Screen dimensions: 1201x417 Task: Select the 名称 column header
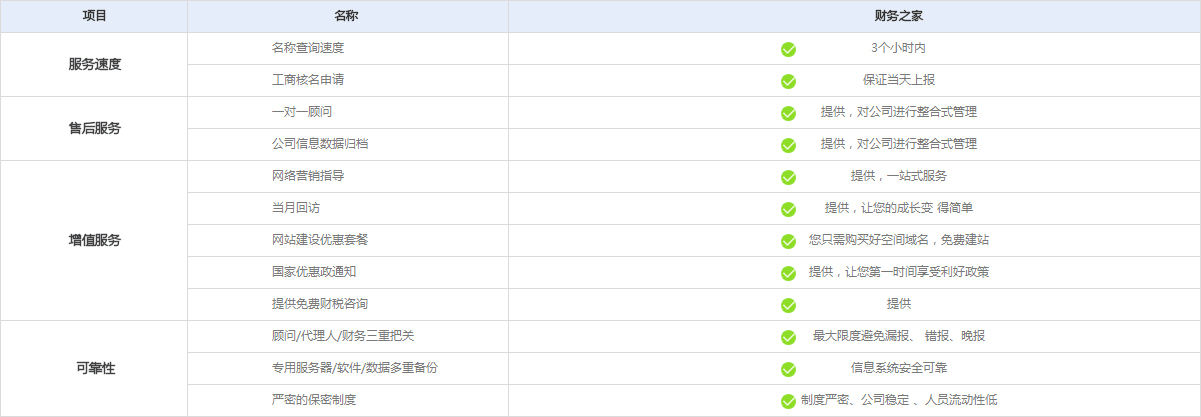pyautogui.click(x=347, y=17)
